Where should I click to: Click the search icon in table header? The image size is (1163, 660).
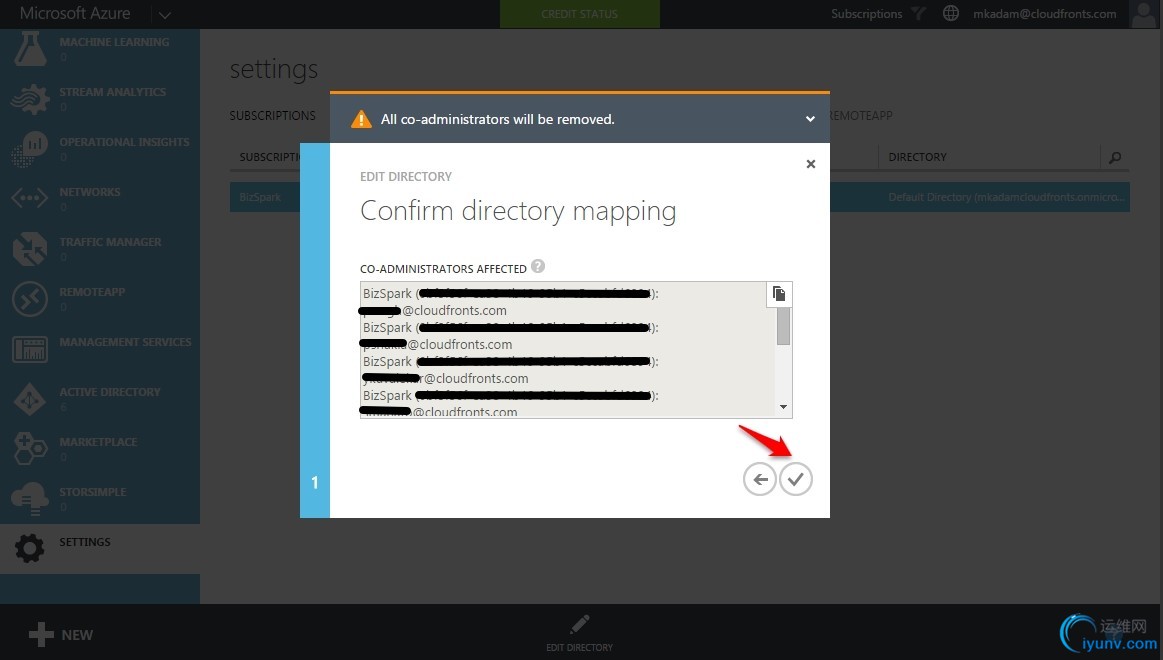[1115, 157]
